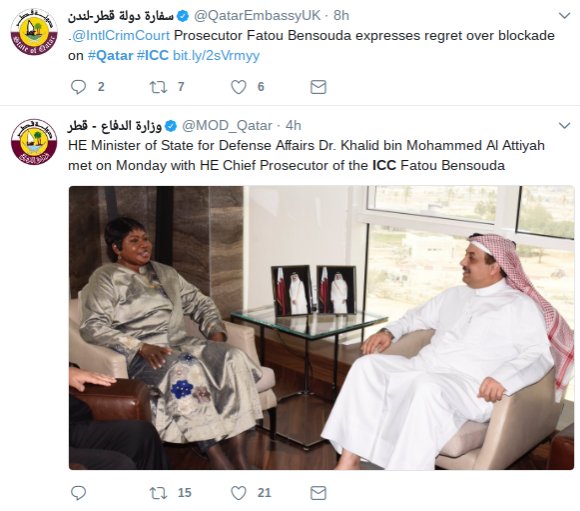This screenshot has height=511, width=580.
Task: View the meeting photo in MOD_Qatar tweet
Action: pyautogui.click(x=321, y=328)
